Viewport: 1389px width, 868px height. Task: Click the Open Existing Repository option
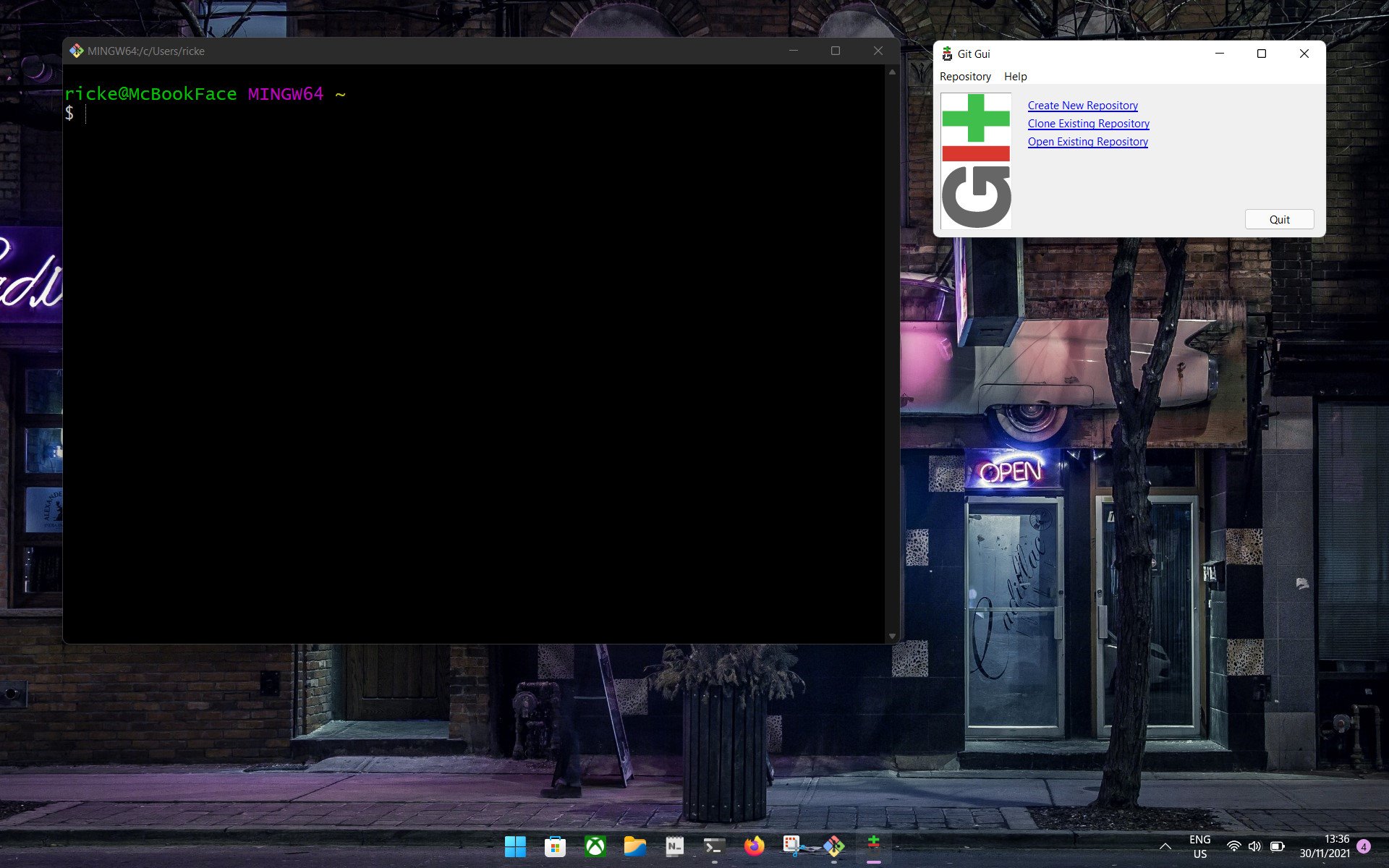(1088, 141)
